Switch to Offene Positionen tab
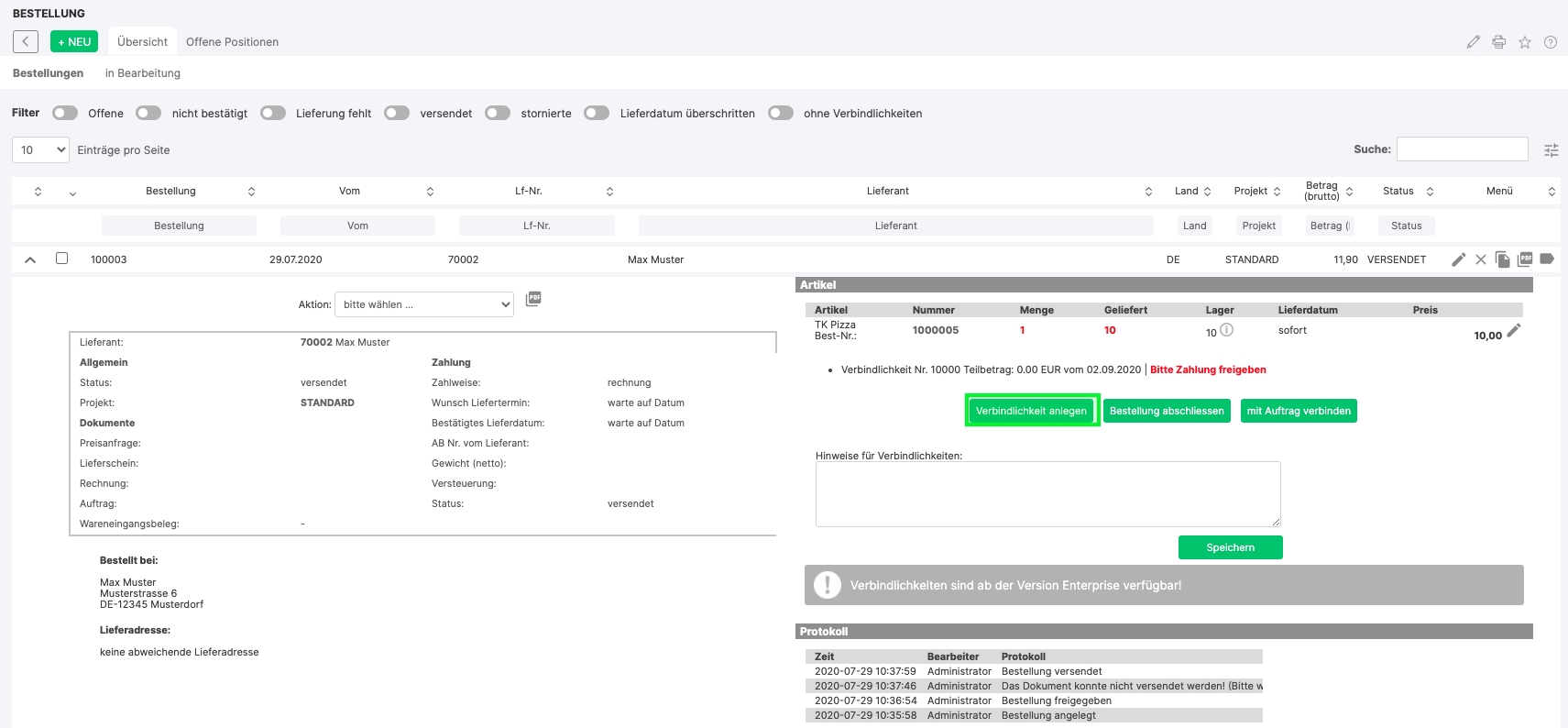This screenshot has height=728, width=1568. pos(232,42)
